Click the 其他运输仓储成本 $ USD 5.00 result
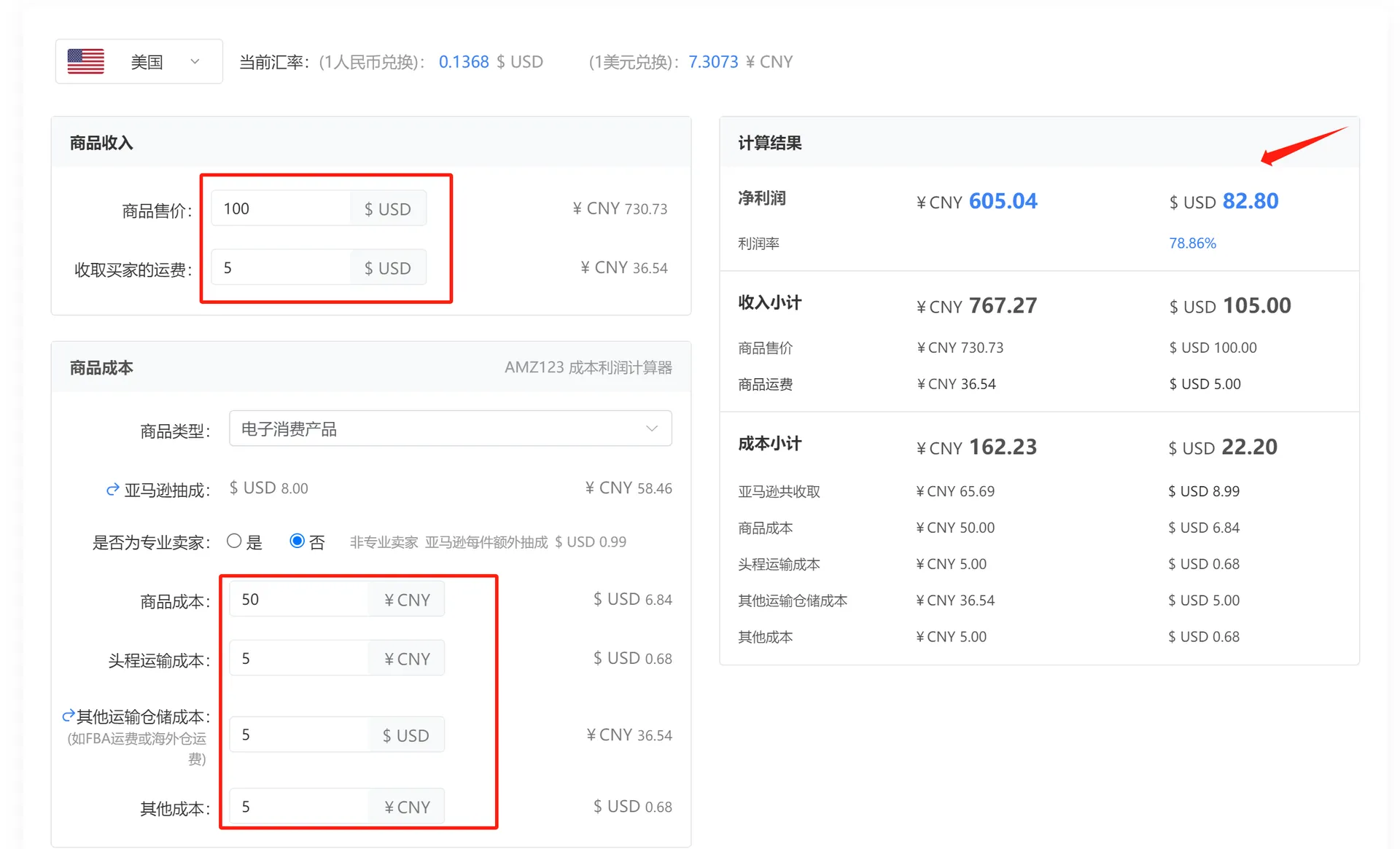Image resolution: width=1400 pixels, height=849 pixels. tap(1204, 600)
